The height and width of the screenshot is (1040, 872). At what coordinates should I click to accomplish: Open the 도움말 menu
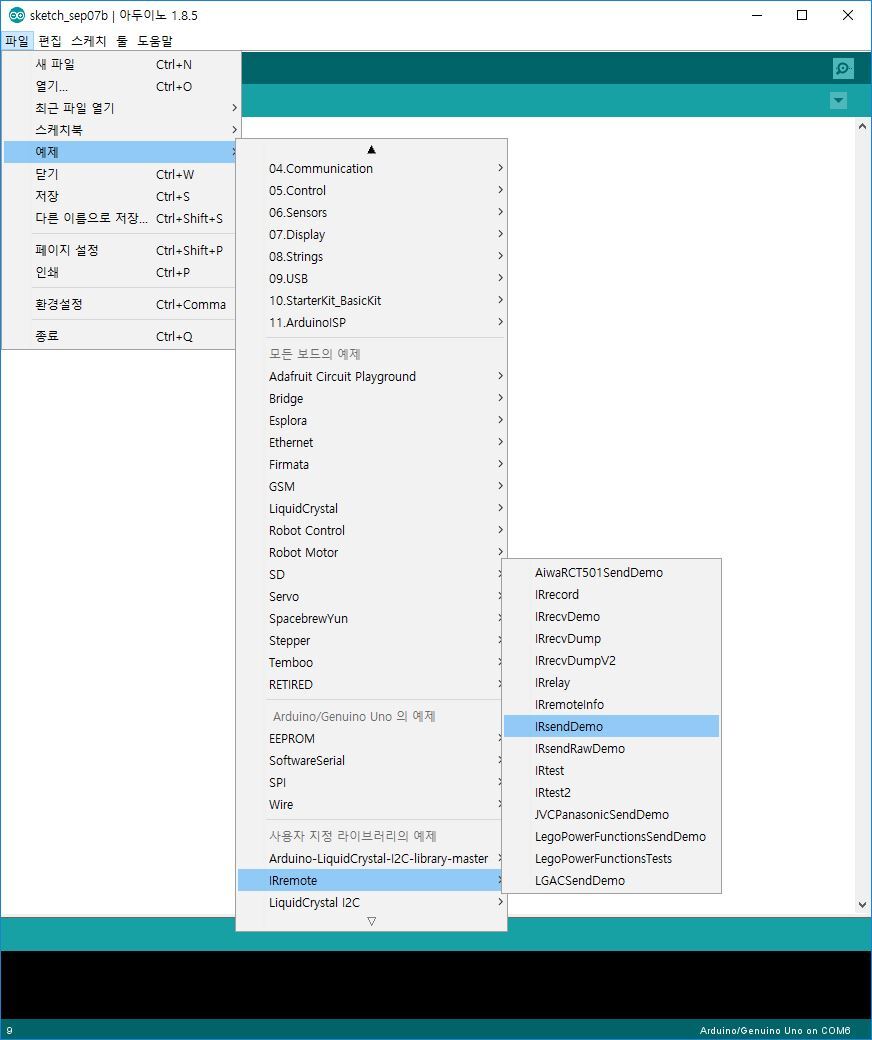(x=155, y=40)
